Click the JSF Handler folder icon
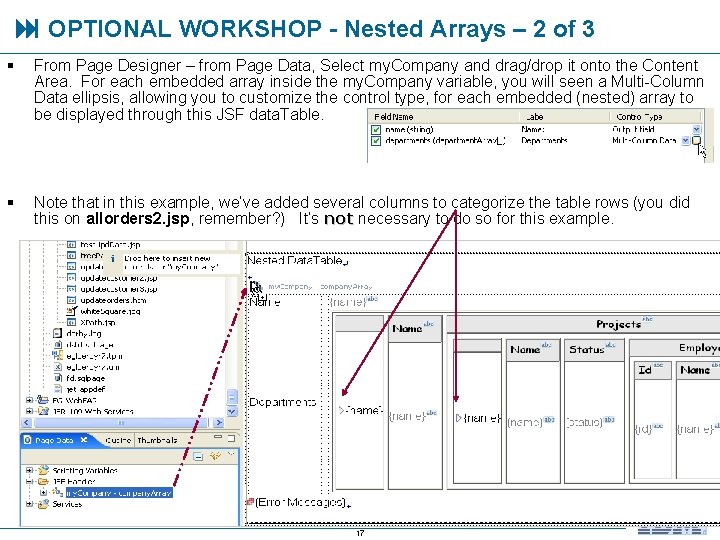 [x=44, y=482]
